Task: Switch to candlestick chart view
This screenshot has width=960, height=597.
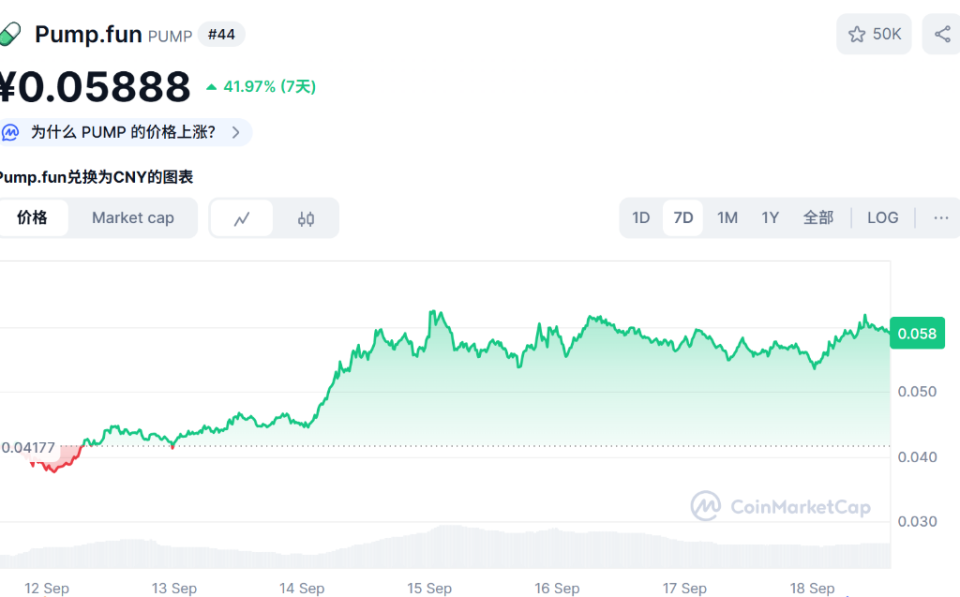Action: point(306,218)
